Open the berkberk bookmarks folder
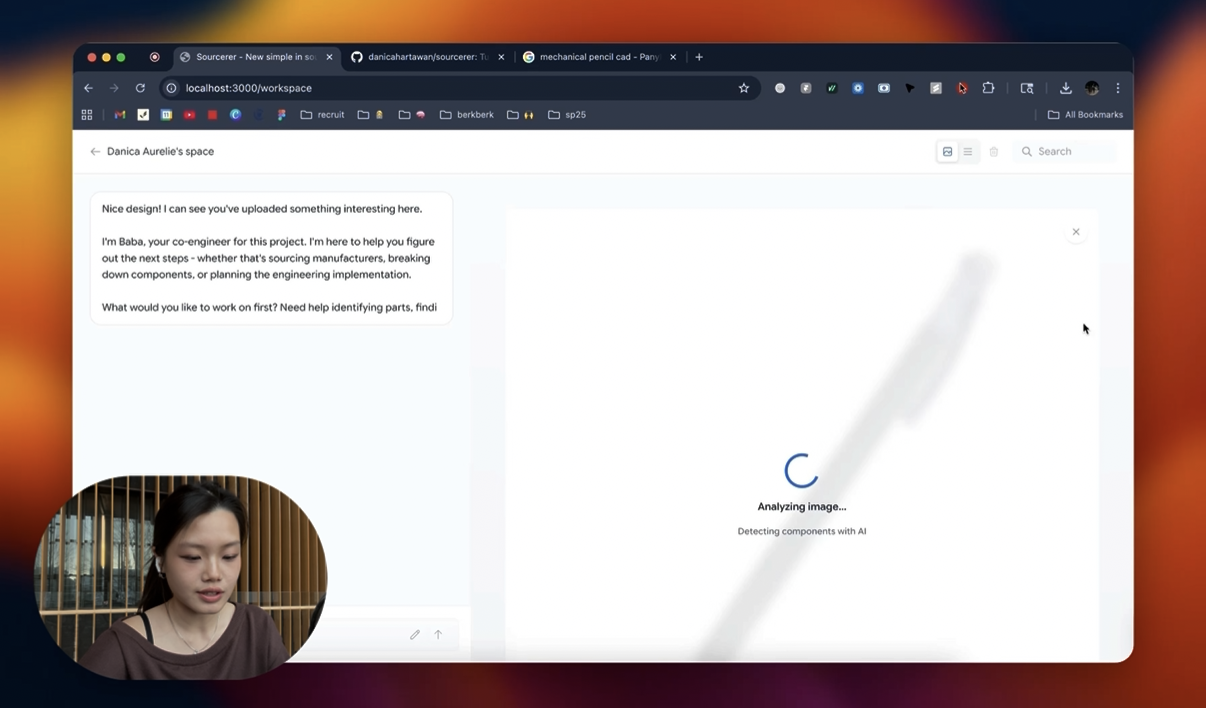Screen dimensions: 1206x708 coord(467,115)
